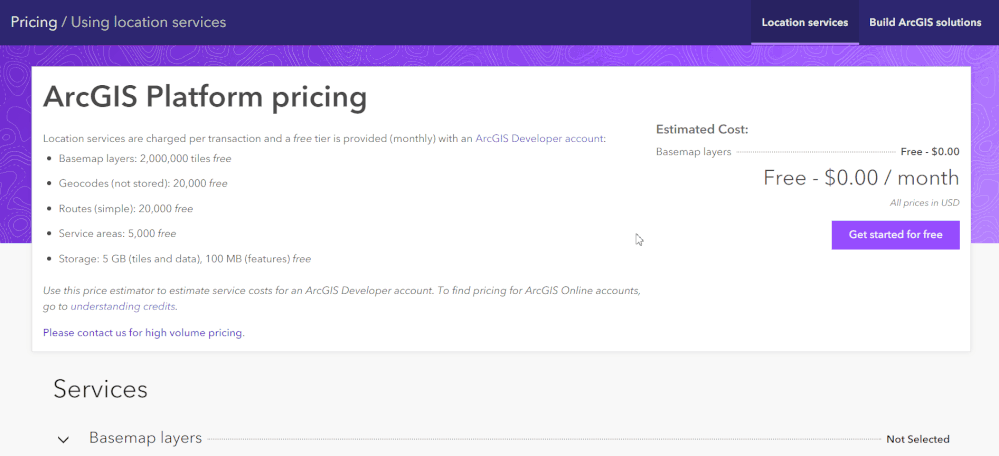Click the Basemap layers line under Estimated Cost
999x456 pixels.
[x=693, y=152]
